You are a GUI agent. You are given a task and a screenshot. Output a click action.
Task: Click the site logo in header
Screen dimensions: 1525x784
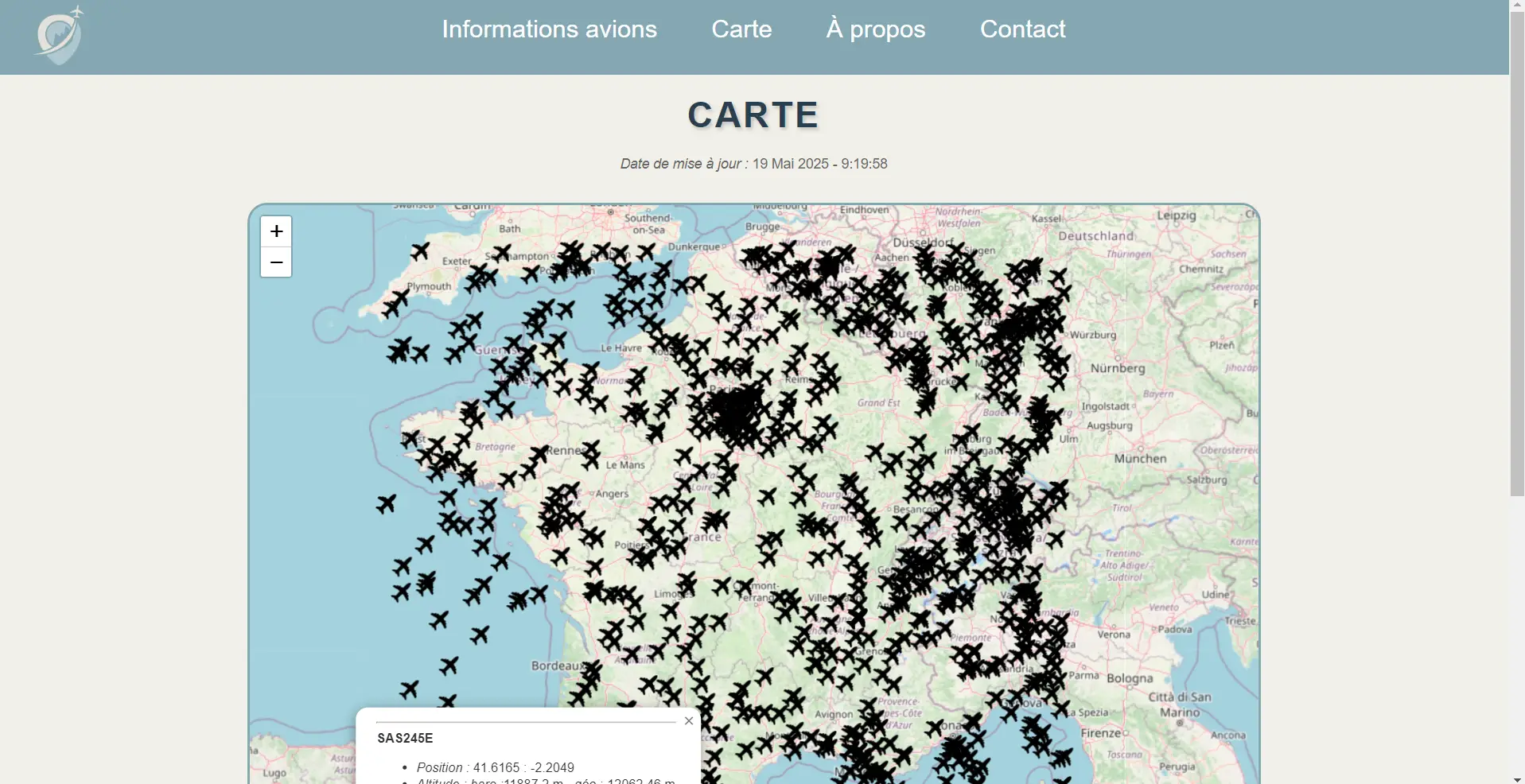pyautogui.click(x=59, y=35)
